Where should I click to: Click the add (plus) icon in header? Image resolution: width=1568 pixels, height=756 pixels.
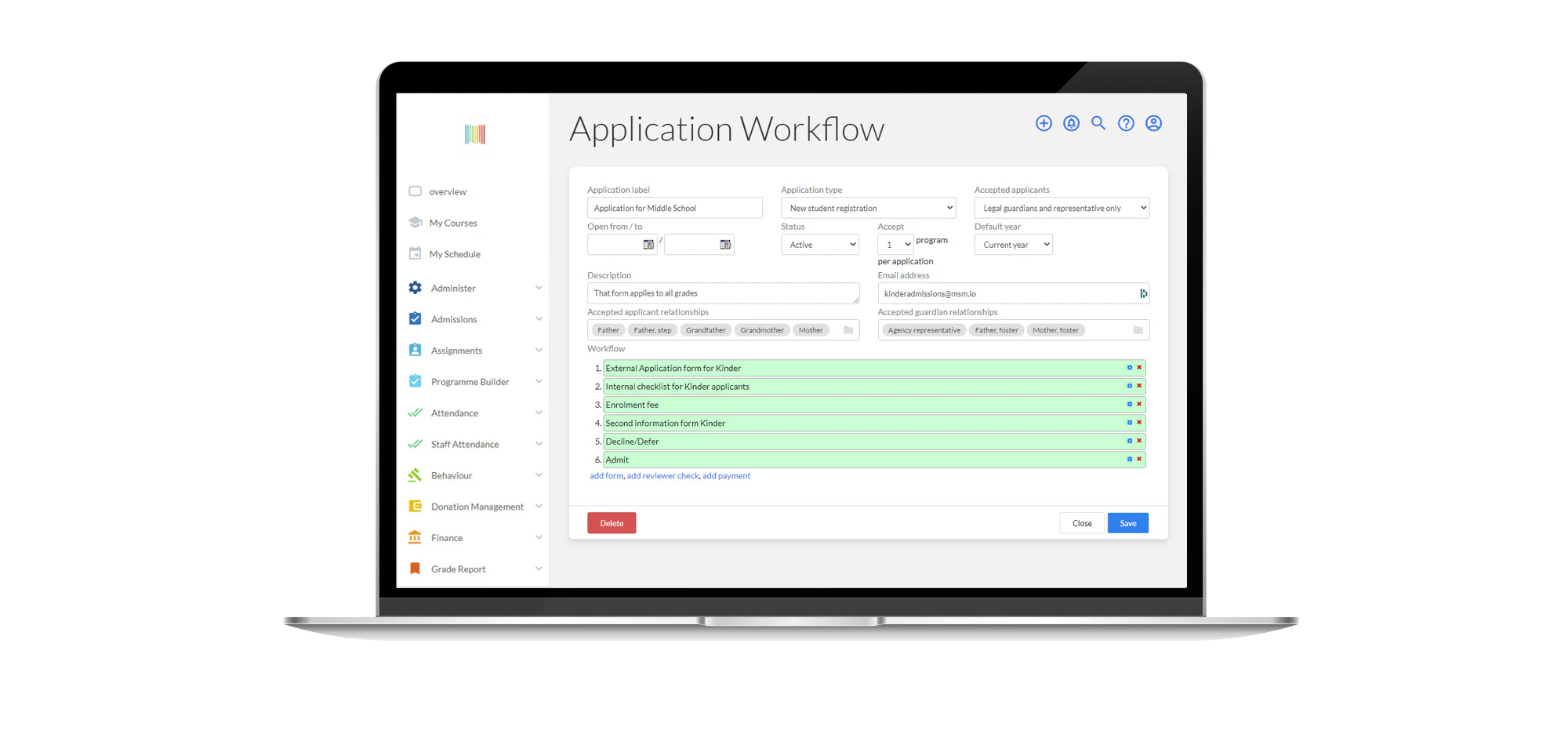tap(1043, 123)
